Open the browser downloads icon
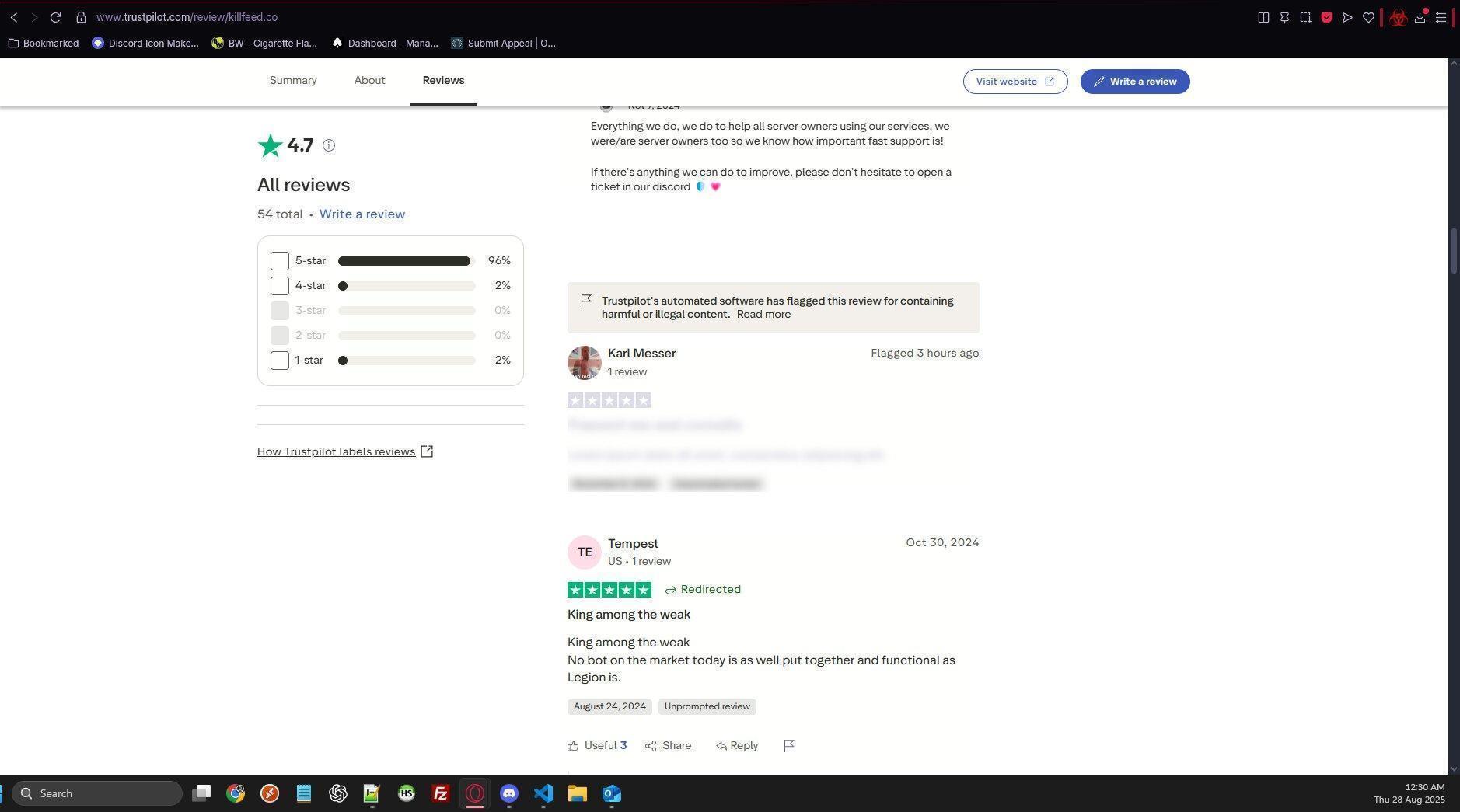This screenshot has height=812, width=1460. click(1420, 17)
